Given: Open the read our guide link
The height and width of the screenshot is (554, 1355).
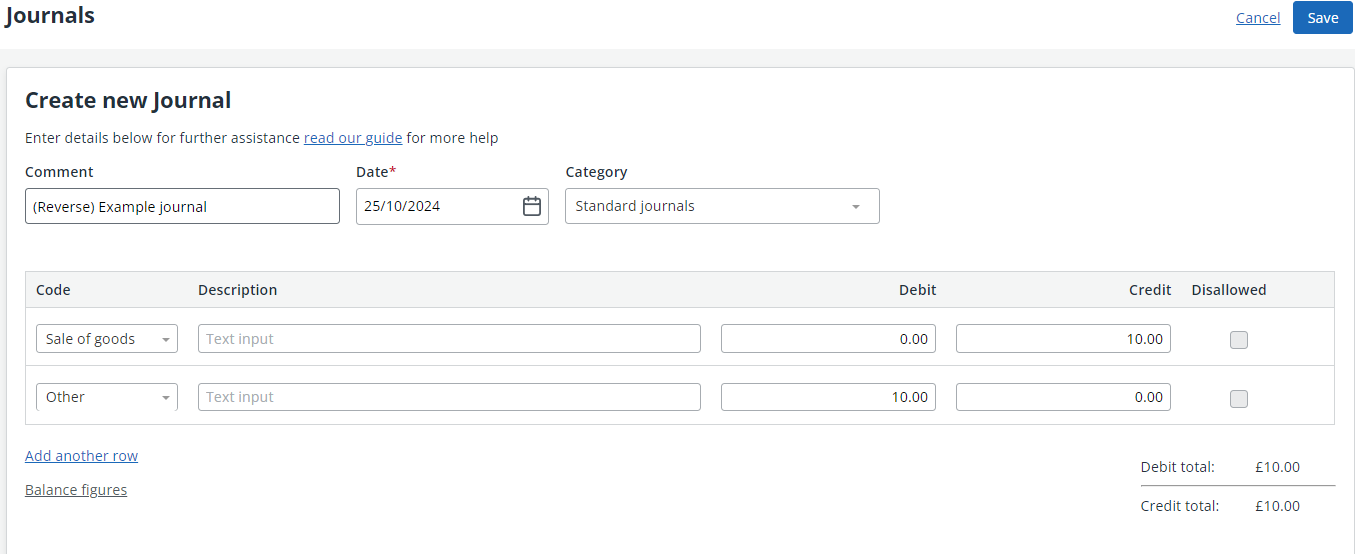Looking at the screenshot, I should [353, 138].
